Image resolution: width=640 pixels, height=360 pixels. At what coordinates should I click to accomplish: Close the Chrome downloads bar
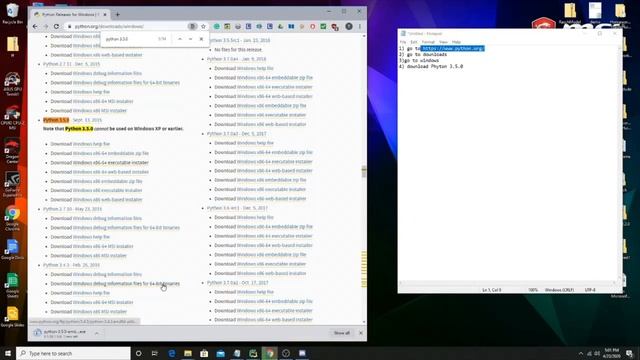(360, 333)
